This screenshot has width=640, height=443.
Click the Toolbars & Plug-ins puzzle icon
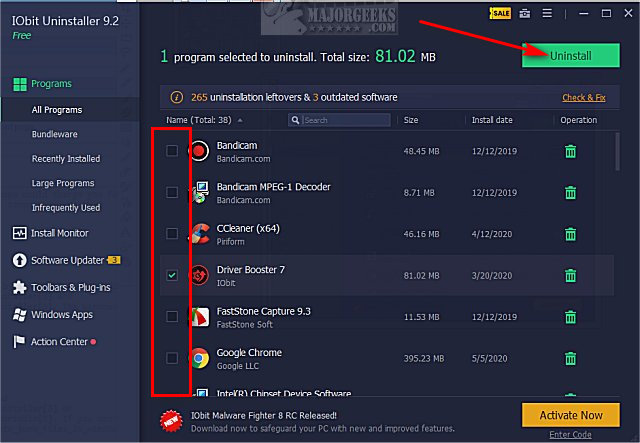(x=19, y=287)
